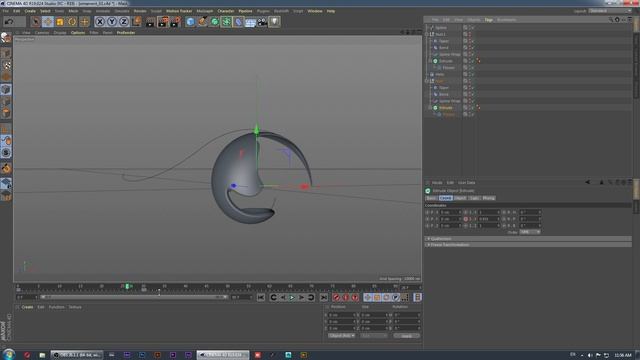The width and height of the screenshot is (640, 360).
Task: Open Material Manager Create menu
Action: [x=27, y=307]
